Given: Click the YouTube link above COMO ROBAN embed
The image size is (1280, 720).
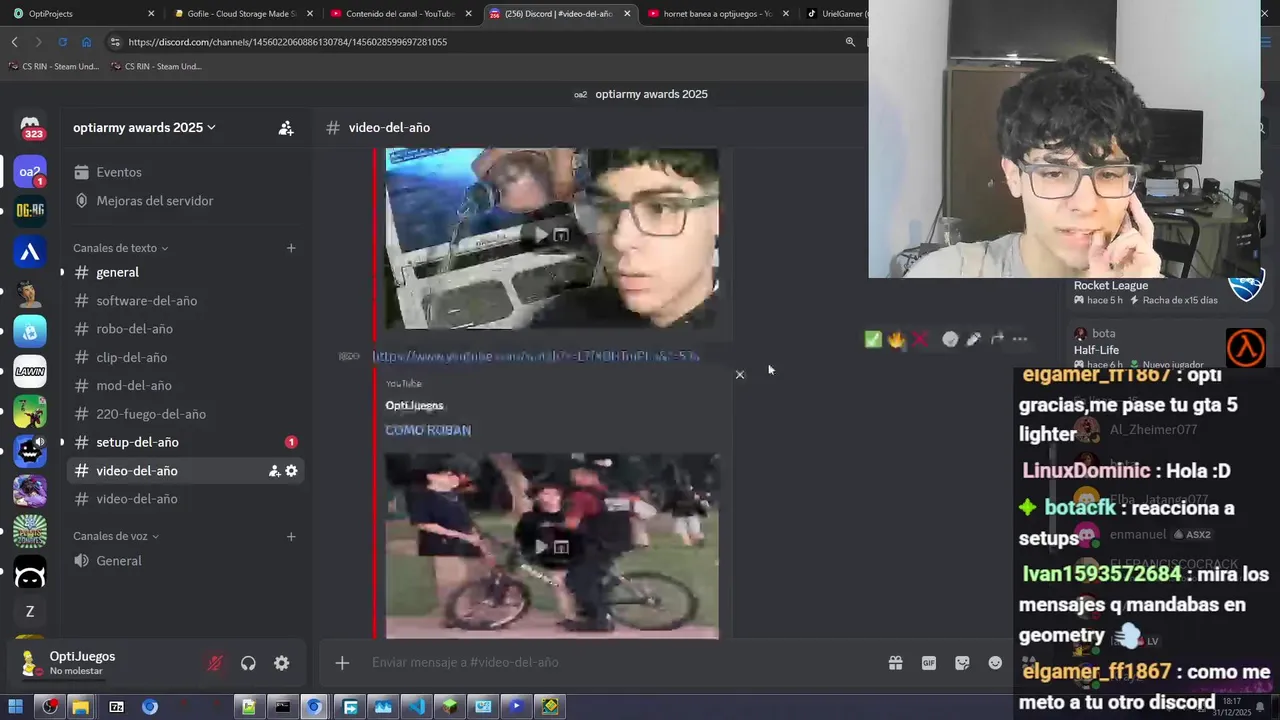Looking at the screenshot, I should [x=536, y=356].
